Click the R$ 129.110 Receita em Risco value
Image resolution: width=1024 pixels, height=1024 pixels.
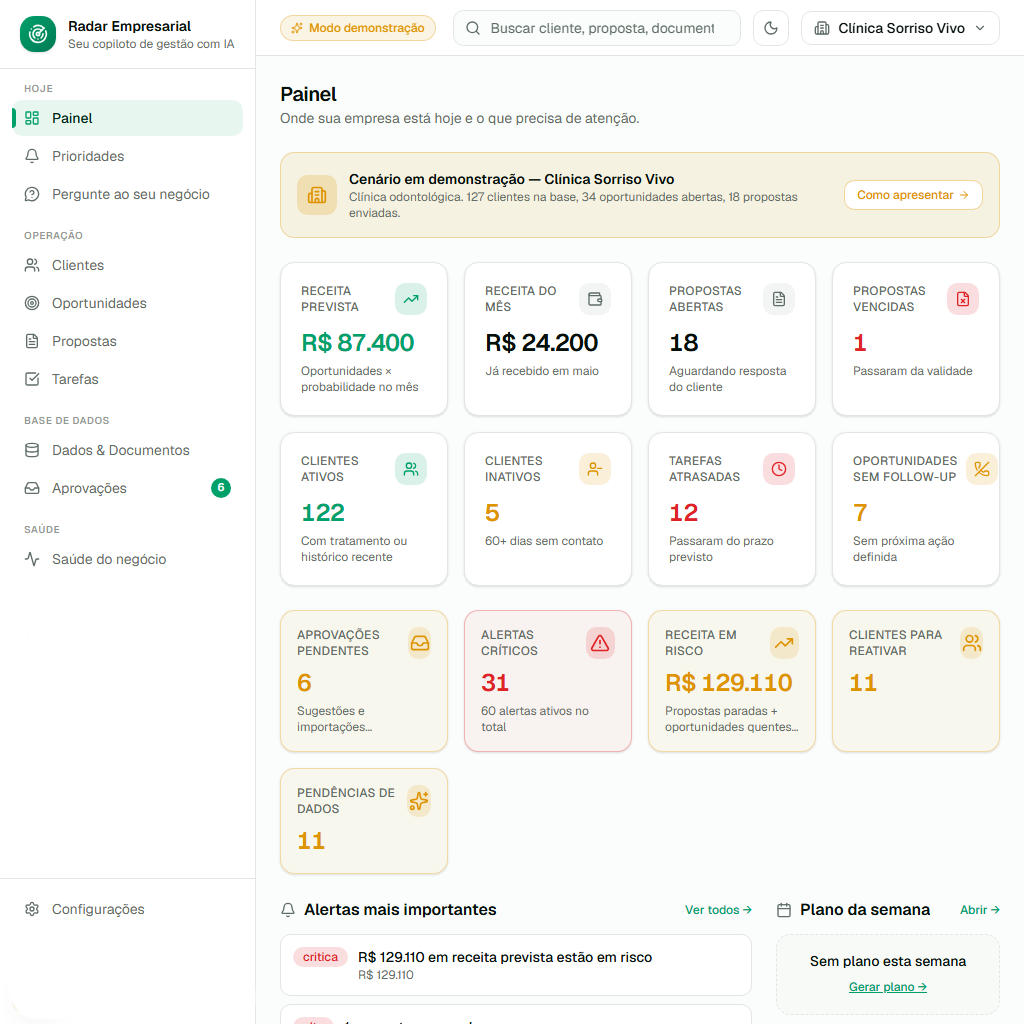tap(728, 683)
